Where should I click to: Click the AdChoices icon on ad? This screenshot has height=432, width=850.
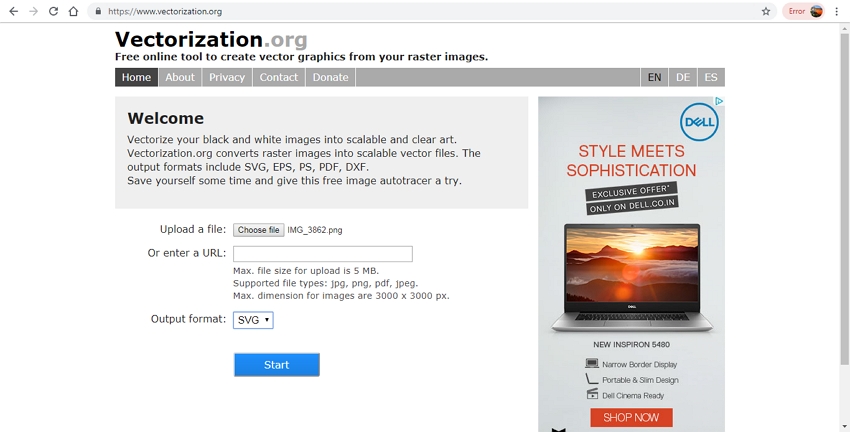(718, 102)
